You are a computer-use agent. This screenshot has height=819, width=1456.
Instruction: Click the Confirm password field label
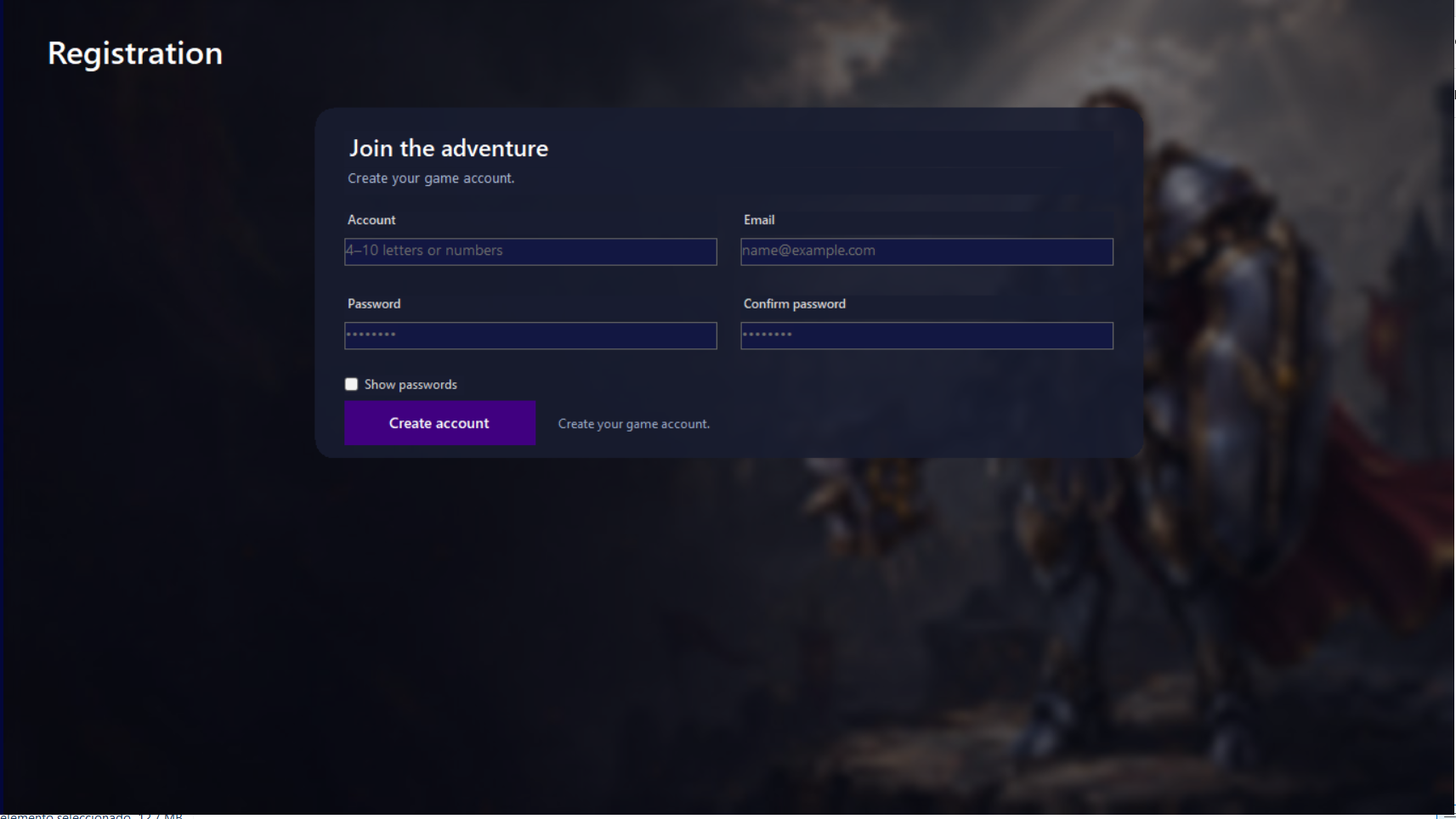[x=795, y=304]
